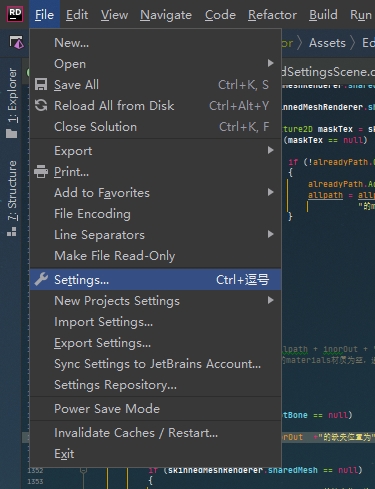Click the Print printer icon
Image resolution: width=375 pixels, height=489 pixels.
[x=41, y=172]
